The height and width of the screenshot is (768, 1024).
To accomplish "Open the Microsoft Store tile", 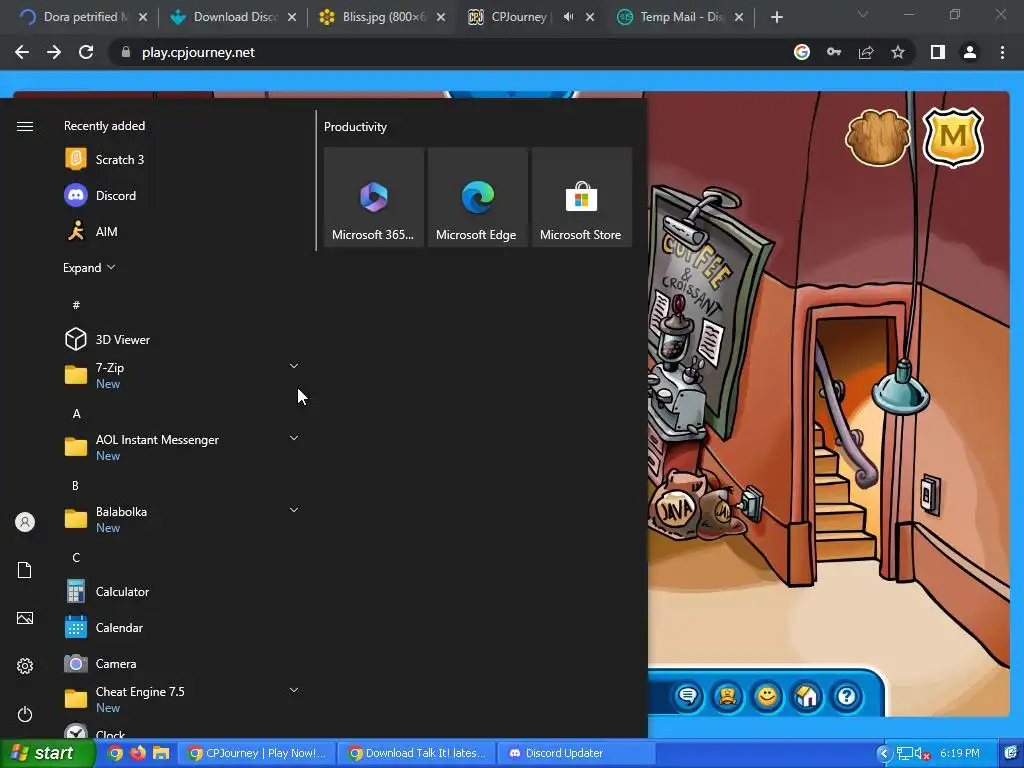I will (x=582, y=197).
